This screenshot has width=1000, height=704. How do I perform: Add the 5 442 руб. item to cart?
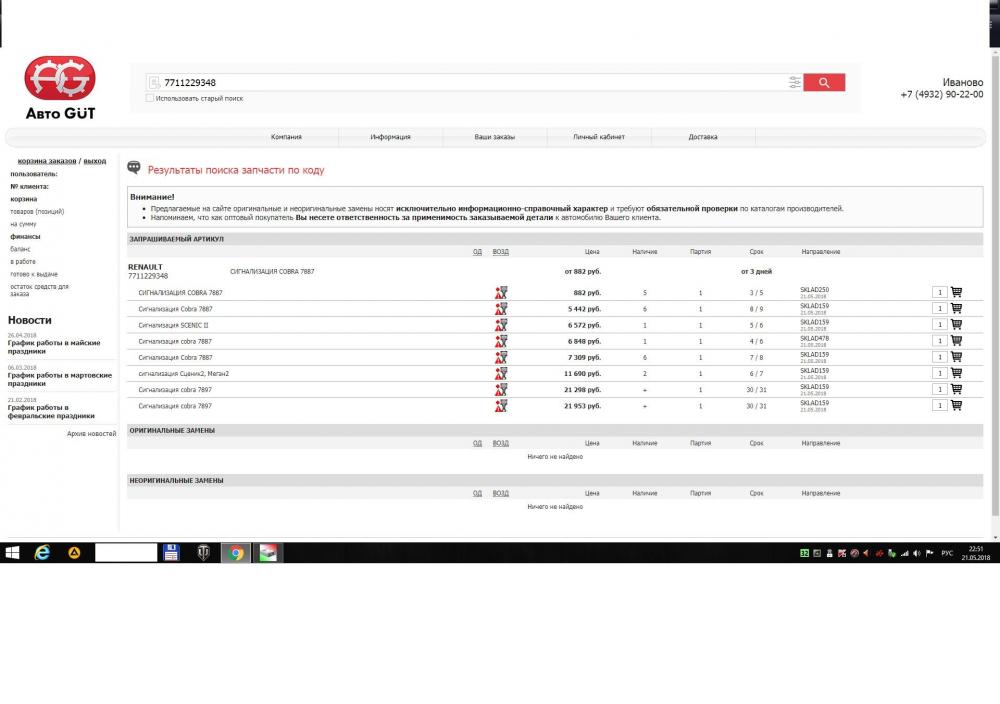956,308
